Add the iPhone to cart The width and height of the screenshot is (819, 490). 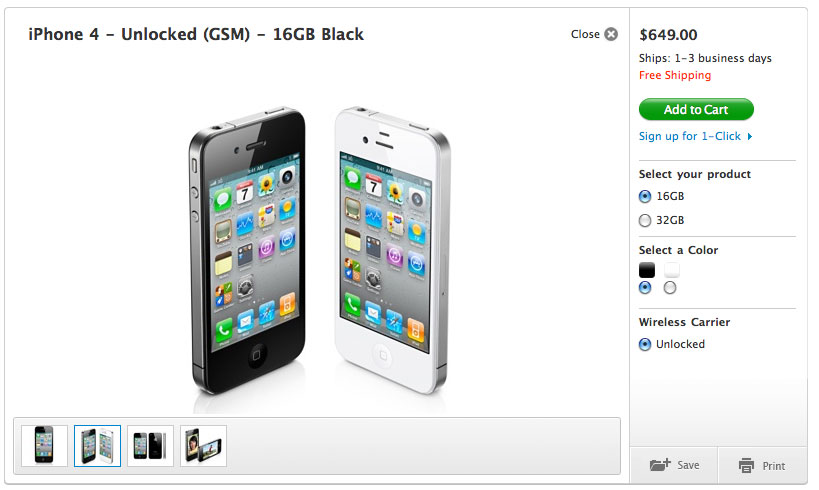pos(696,109)
